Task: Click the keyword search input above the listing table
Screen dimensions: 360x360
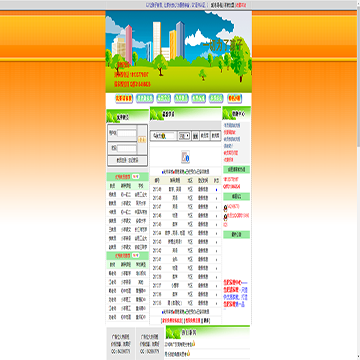Action: click(163, 136)
